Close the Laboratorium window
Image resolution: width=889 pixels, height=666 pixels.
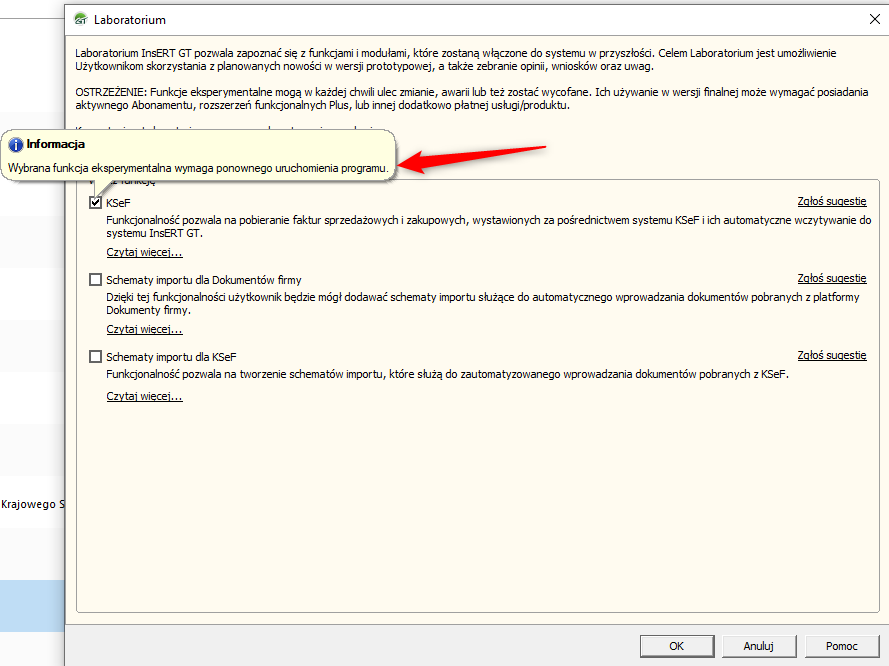(875, 19)
